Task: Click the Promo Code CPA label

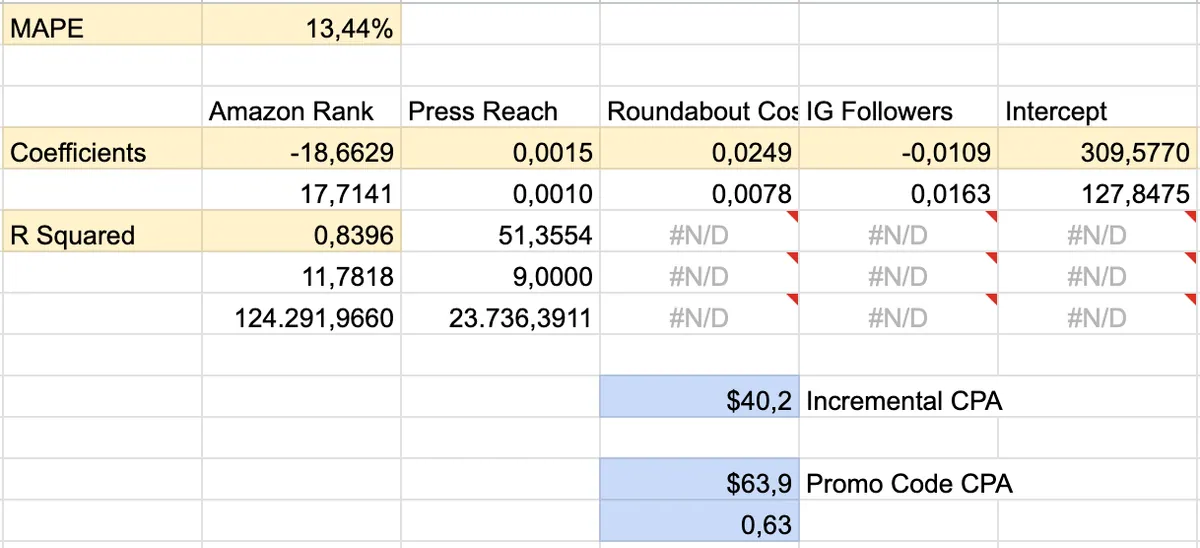Action: point(909,484)
